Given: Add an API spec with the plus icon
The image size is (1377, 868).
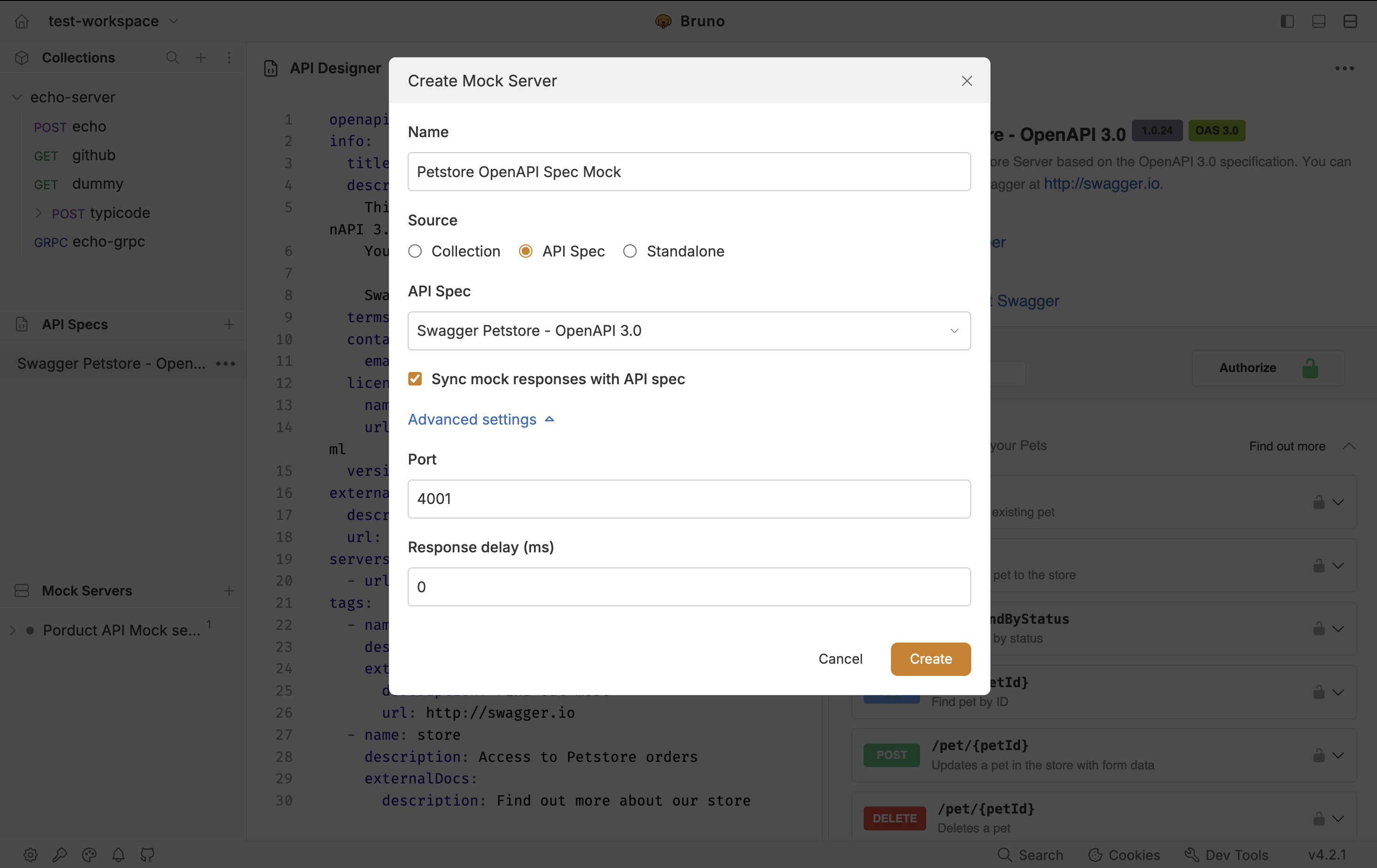Looking at the screenshot, I should (x=229, y=324).
